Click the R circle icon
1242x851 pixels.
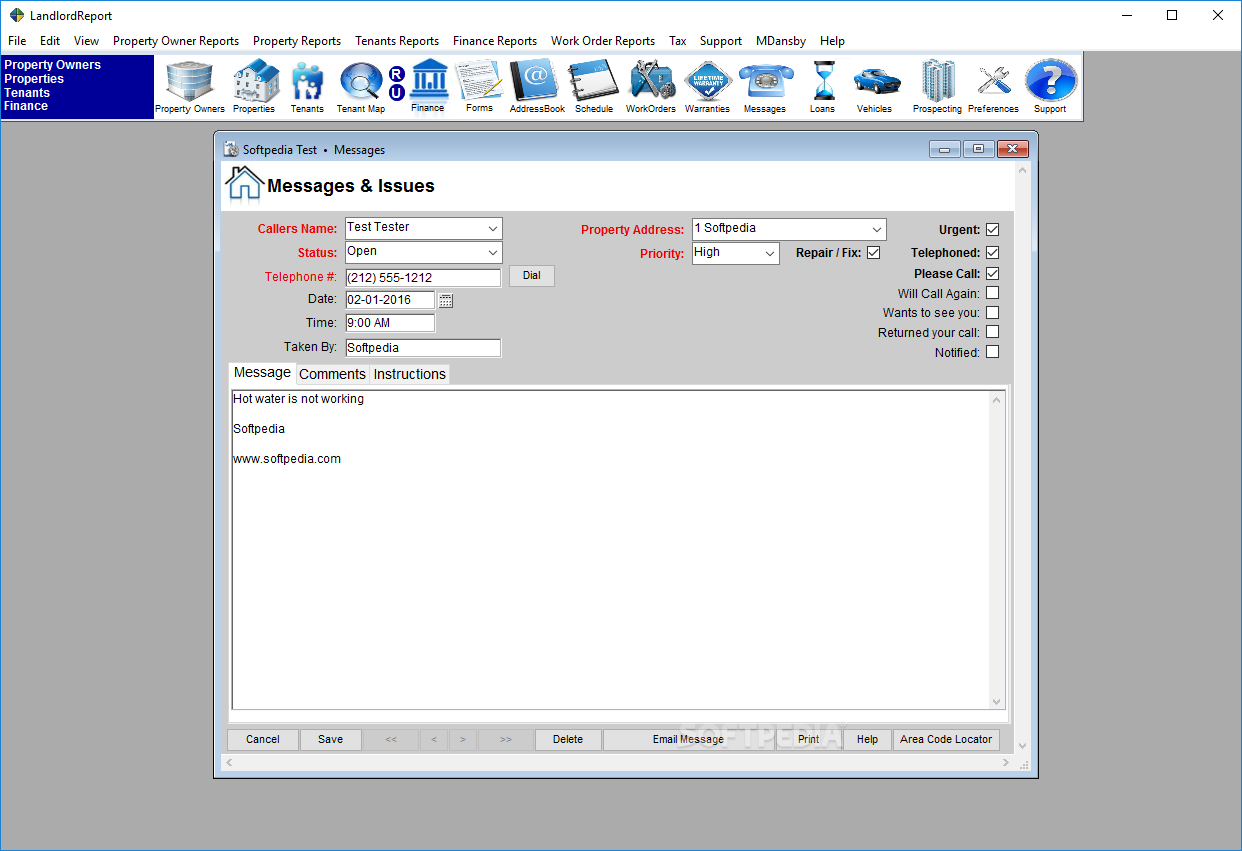(x=397, y=75)
